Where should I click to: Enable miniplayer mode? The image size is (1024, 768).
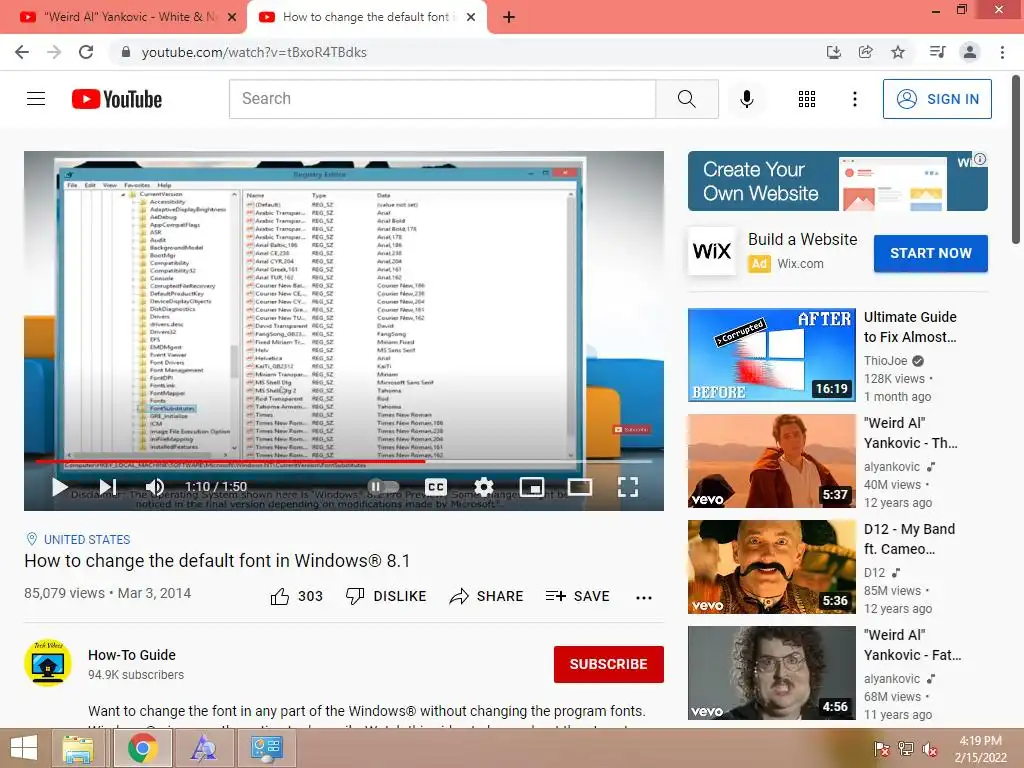pyautogui.click(x=532, y=487)
